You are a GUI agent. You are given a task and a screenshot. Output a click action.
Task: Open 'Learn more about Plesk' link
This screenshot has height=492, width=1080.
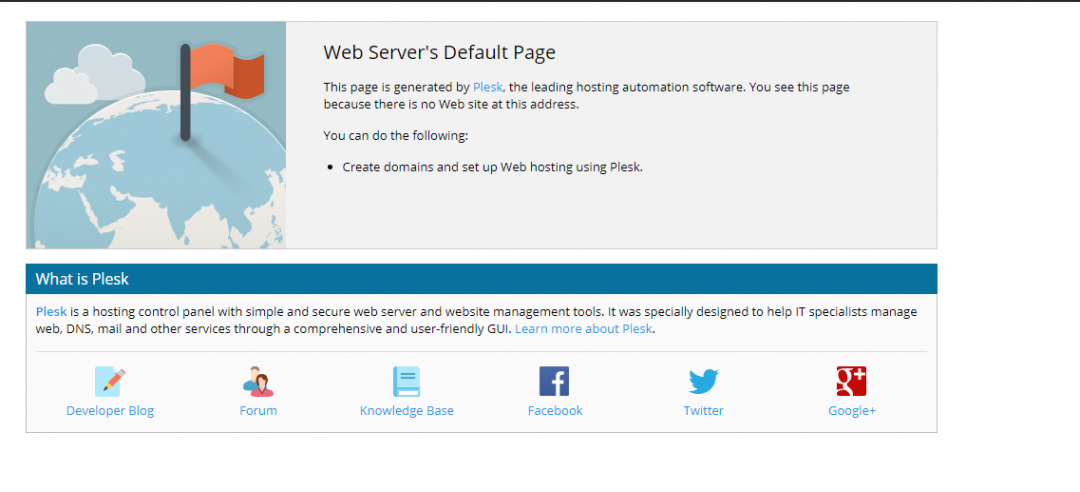584,329
